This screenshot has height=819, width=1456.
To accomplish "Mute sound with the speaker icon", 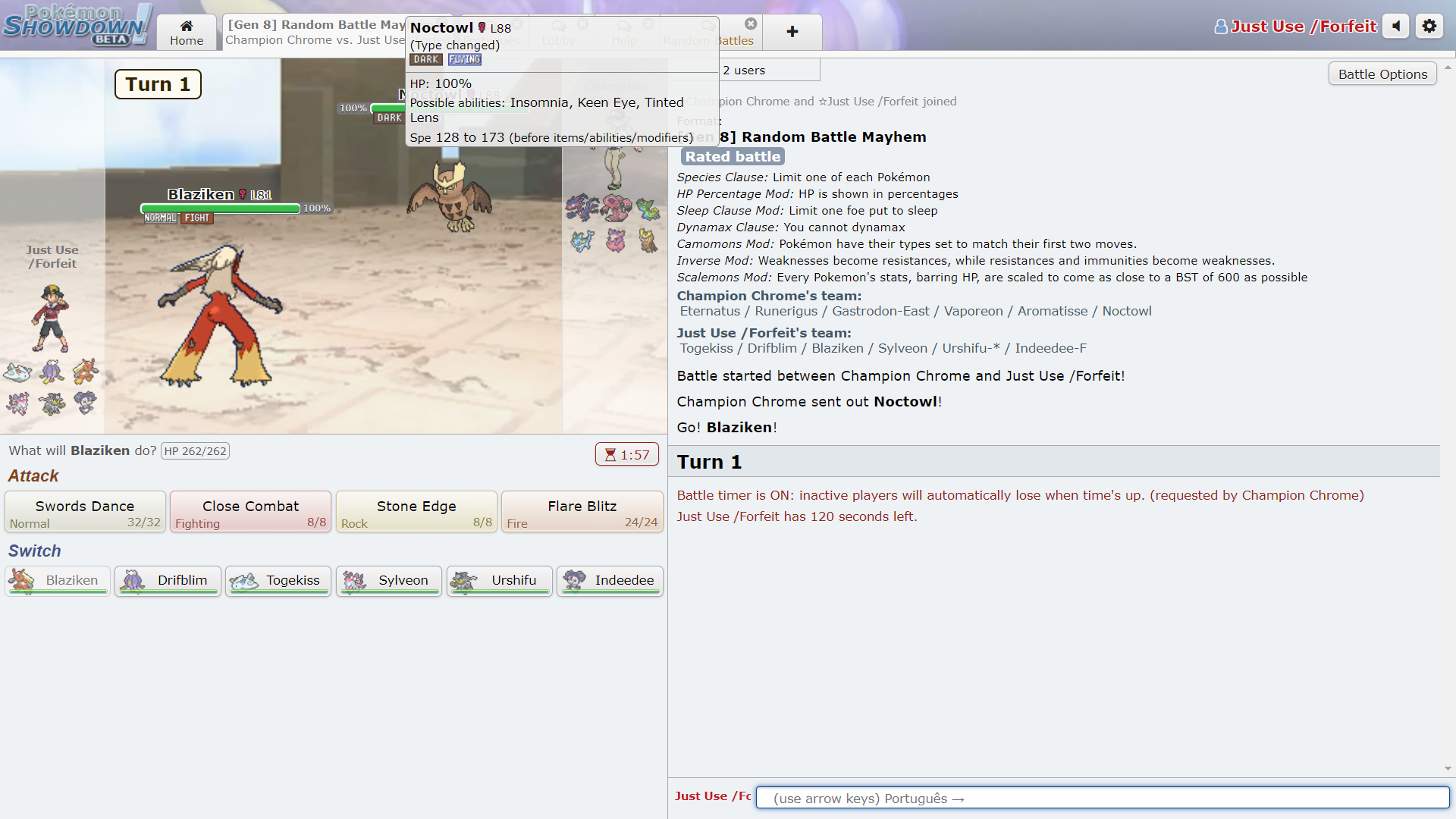I will click(x=1395, y=26).
